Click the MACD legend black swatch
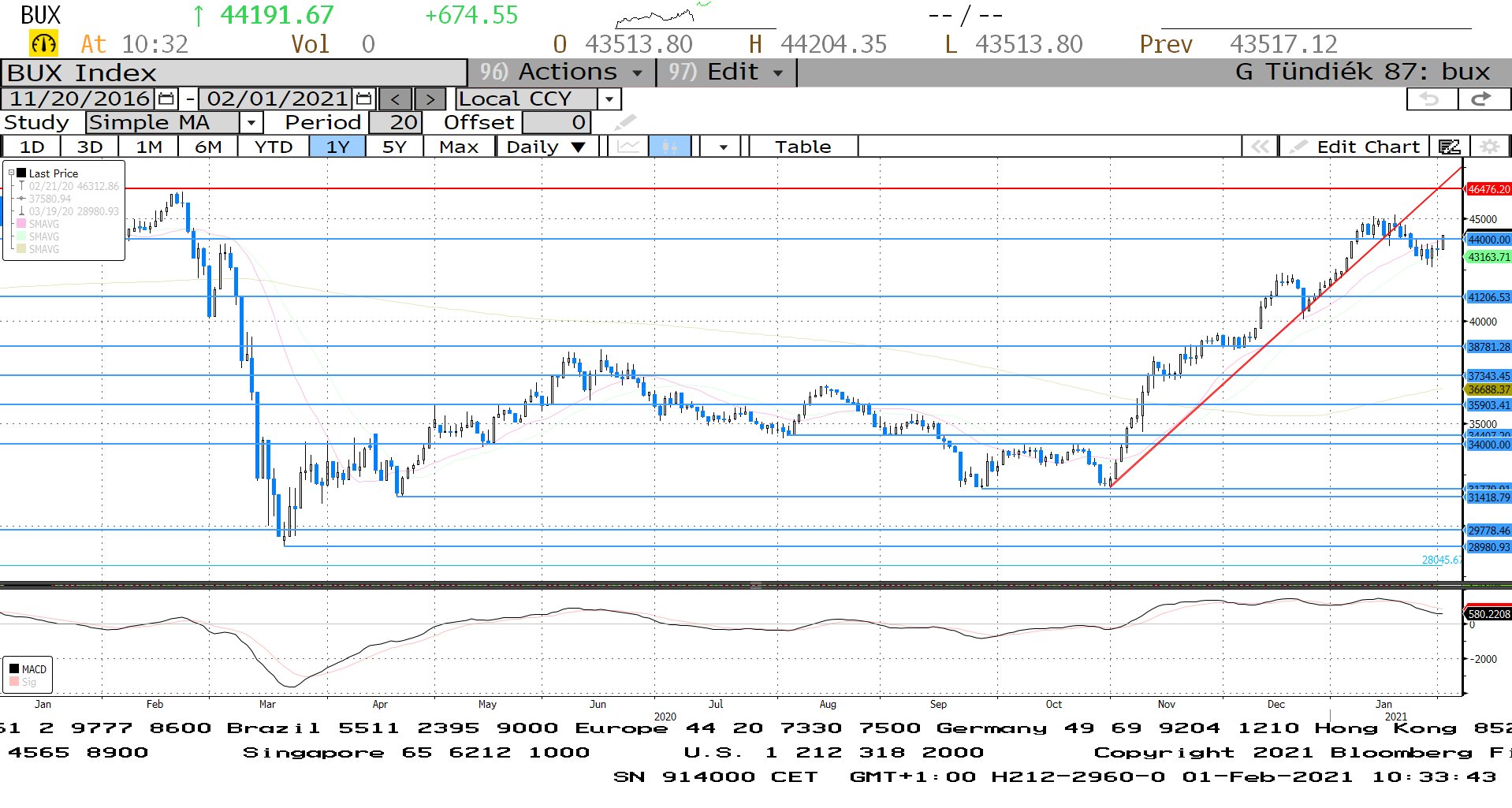 pyautogui.click(x=14, y=668)
